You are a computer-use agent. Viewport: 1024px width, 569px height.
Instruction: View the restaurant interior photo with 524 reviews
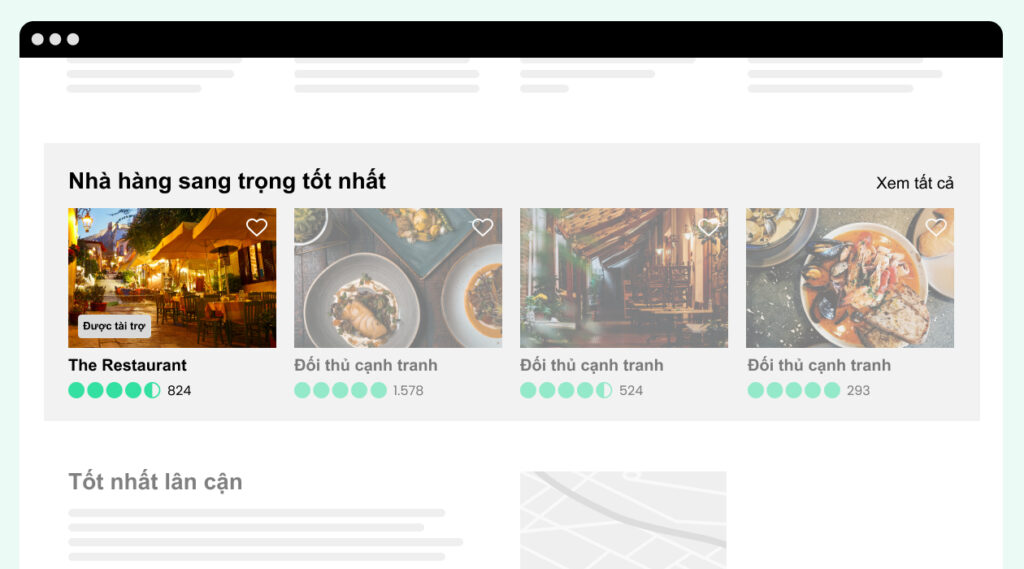(x=624, y=278)
